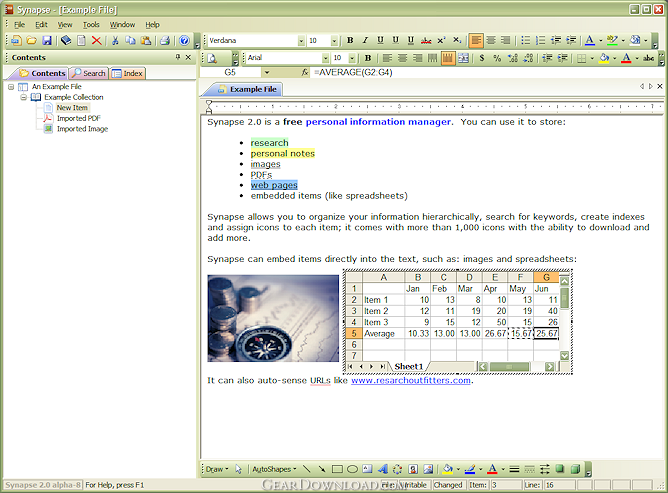This screenshot has height=493, width=668.
Task: Apply percent format icon
Action: coord(497,58)
